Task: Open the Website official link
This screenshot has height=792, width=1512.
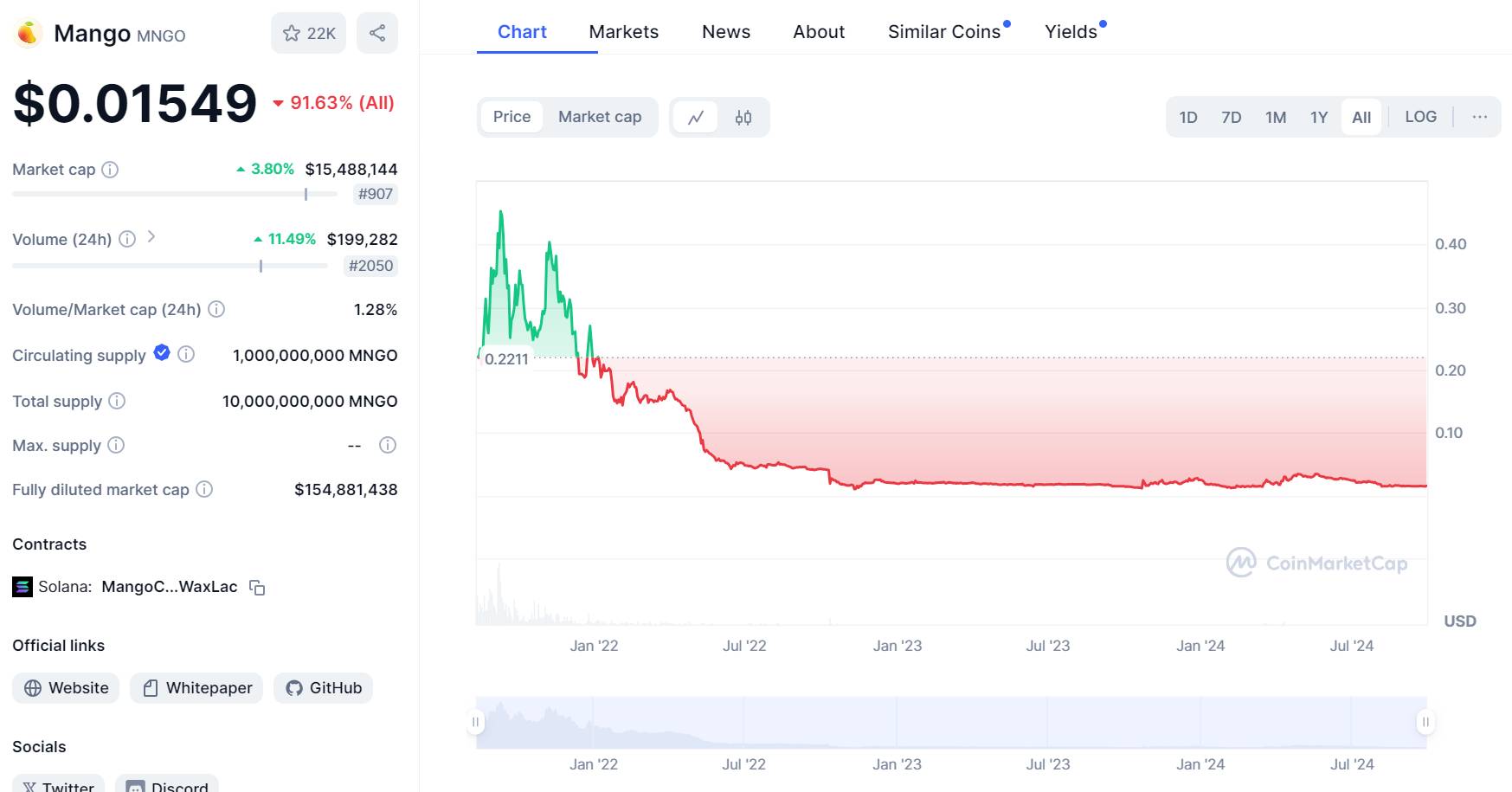Action: click(x=66, y=688)
